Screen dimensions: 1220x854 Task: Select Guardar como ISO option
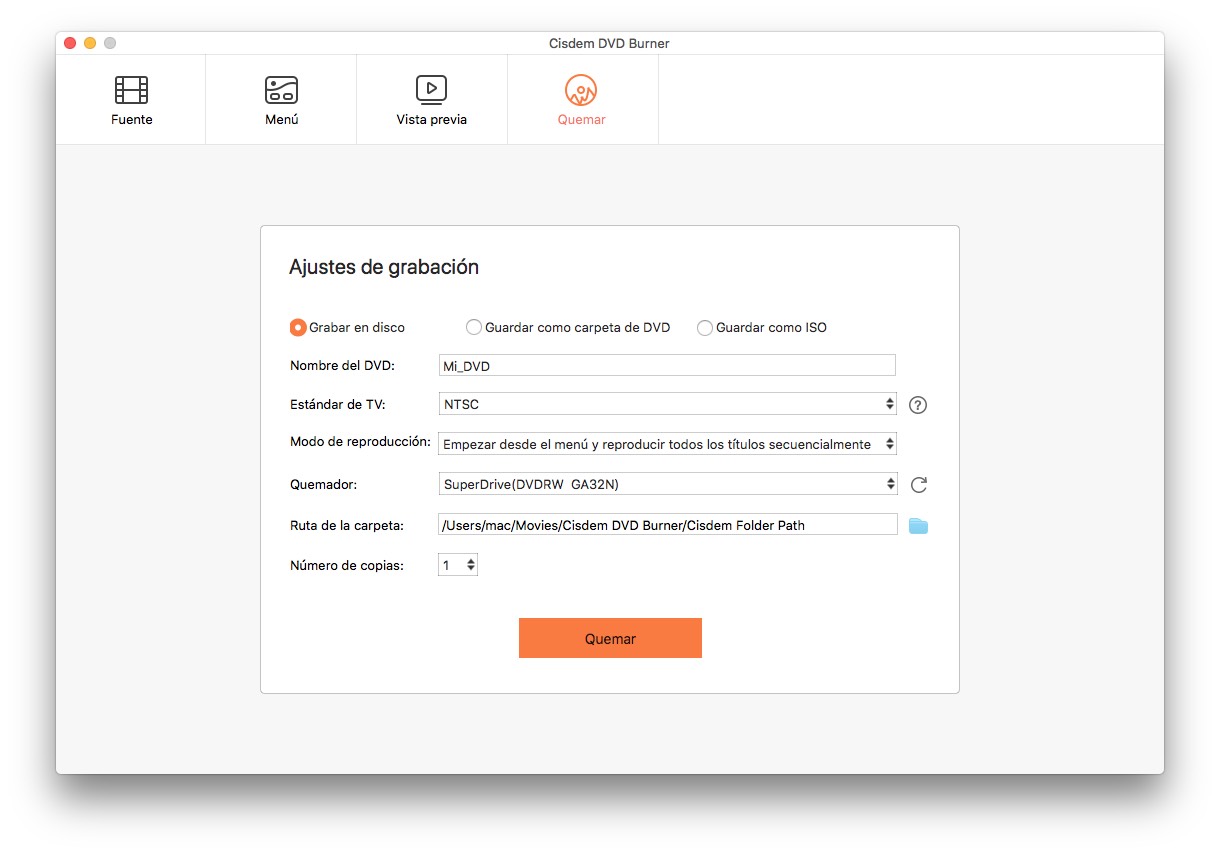tap(705, 327)
